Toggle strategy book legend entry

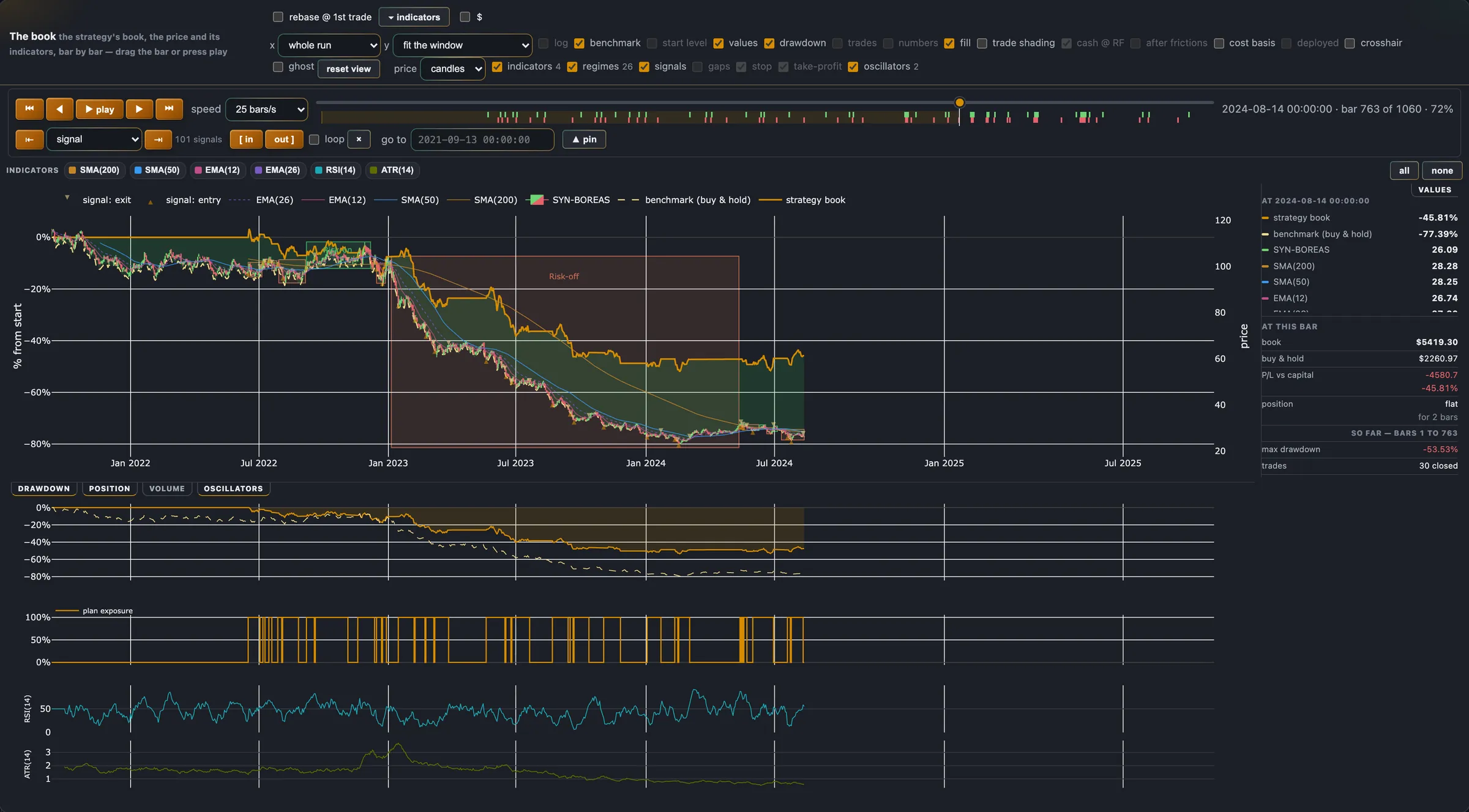[802, 200]
